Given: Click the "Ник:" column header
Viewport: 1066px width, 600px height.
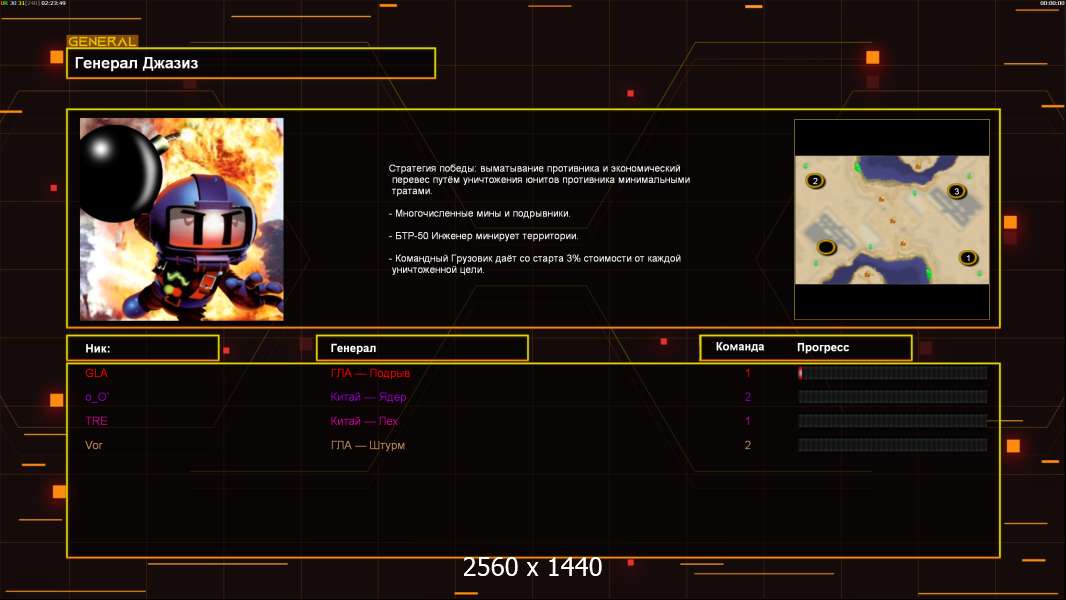Looking at the screenshot, I should [143, 348].
